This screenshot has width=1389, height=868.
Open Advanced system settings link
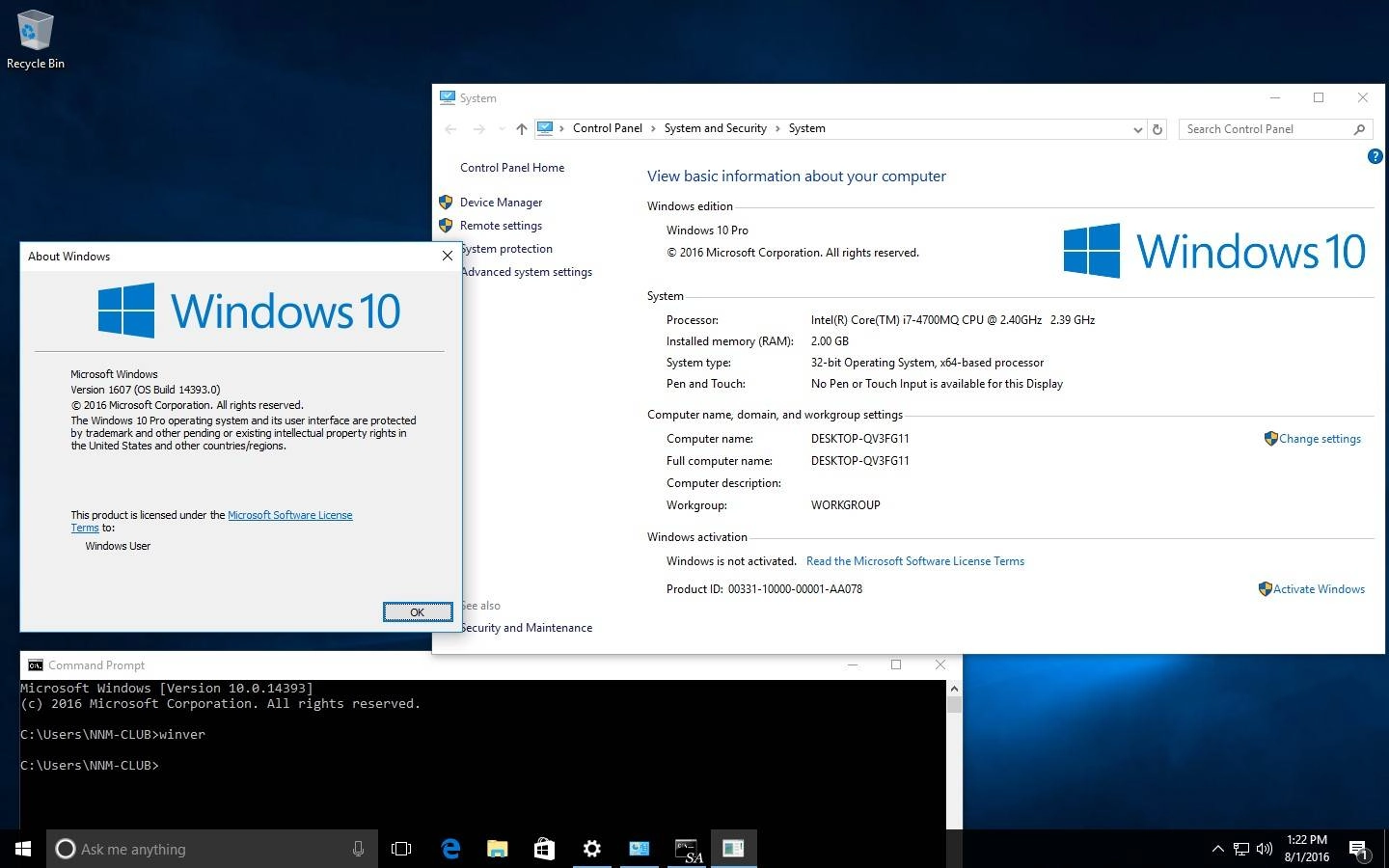(x=527, y=272)
